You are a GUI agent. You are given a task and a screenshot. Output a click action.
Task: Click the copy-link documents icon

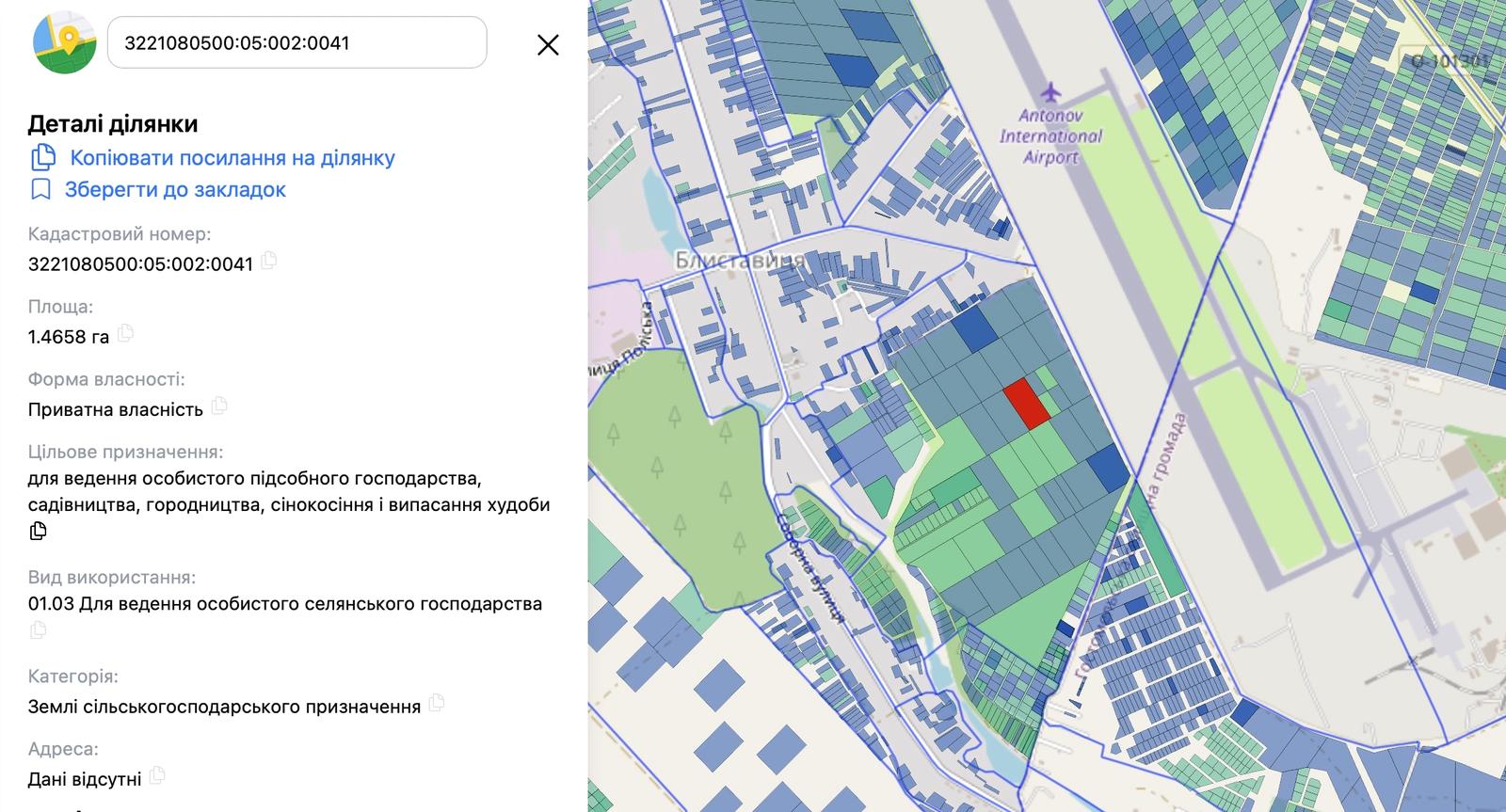coord(43,158)
